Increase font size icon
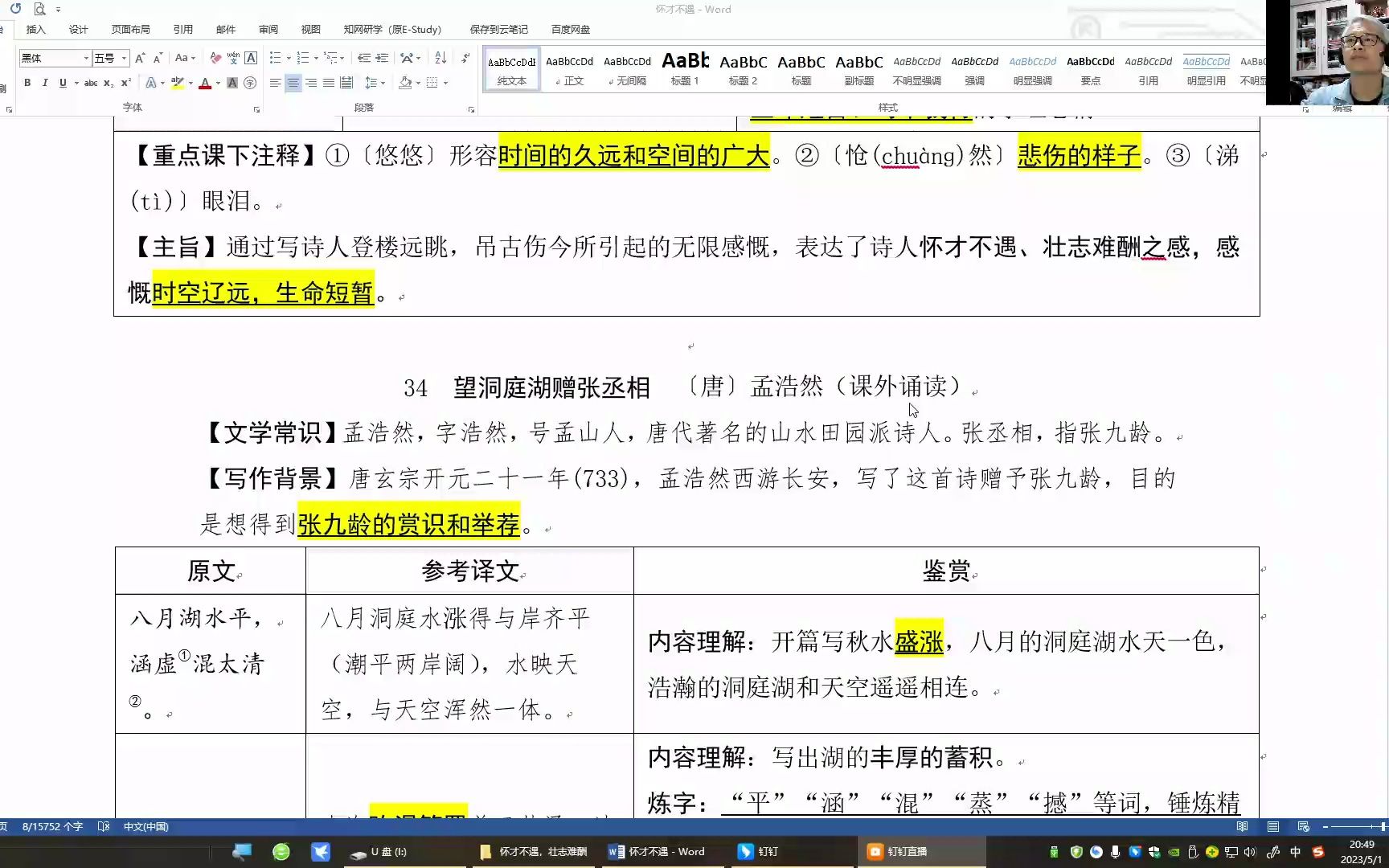This screenshot has height=868, width=1389. coord(141,58)
